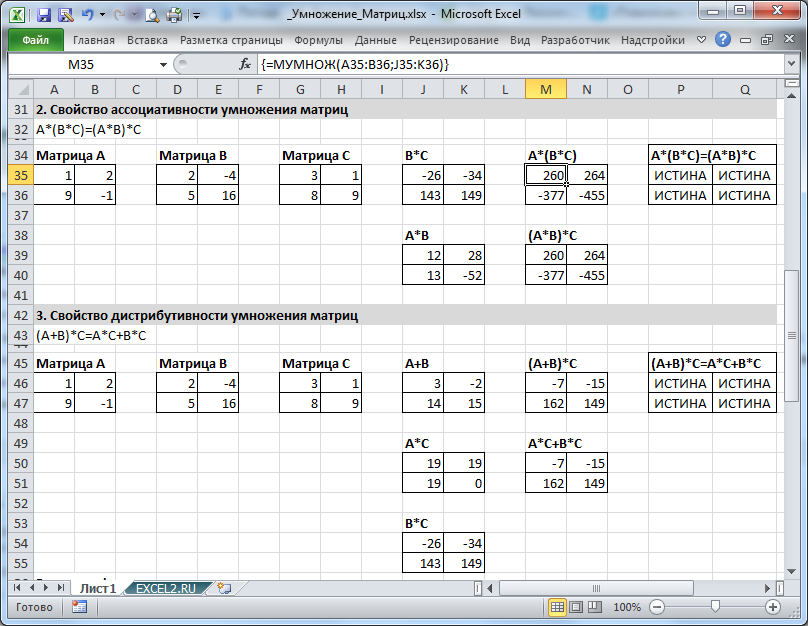
Task: Restore the workbook window in ribbon
Action: coord(767,40)
